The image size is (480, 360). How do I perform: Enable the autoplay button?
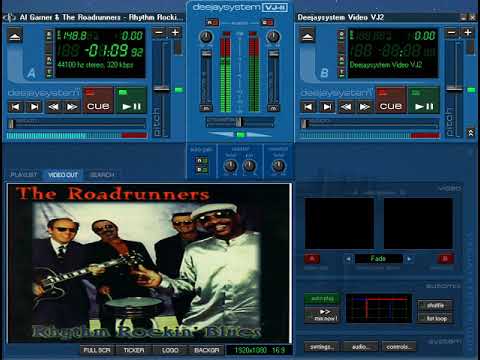coord(322,298)
